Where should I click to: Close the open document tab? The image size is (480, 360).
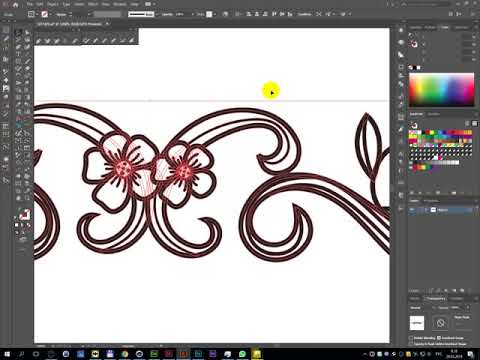107,24
